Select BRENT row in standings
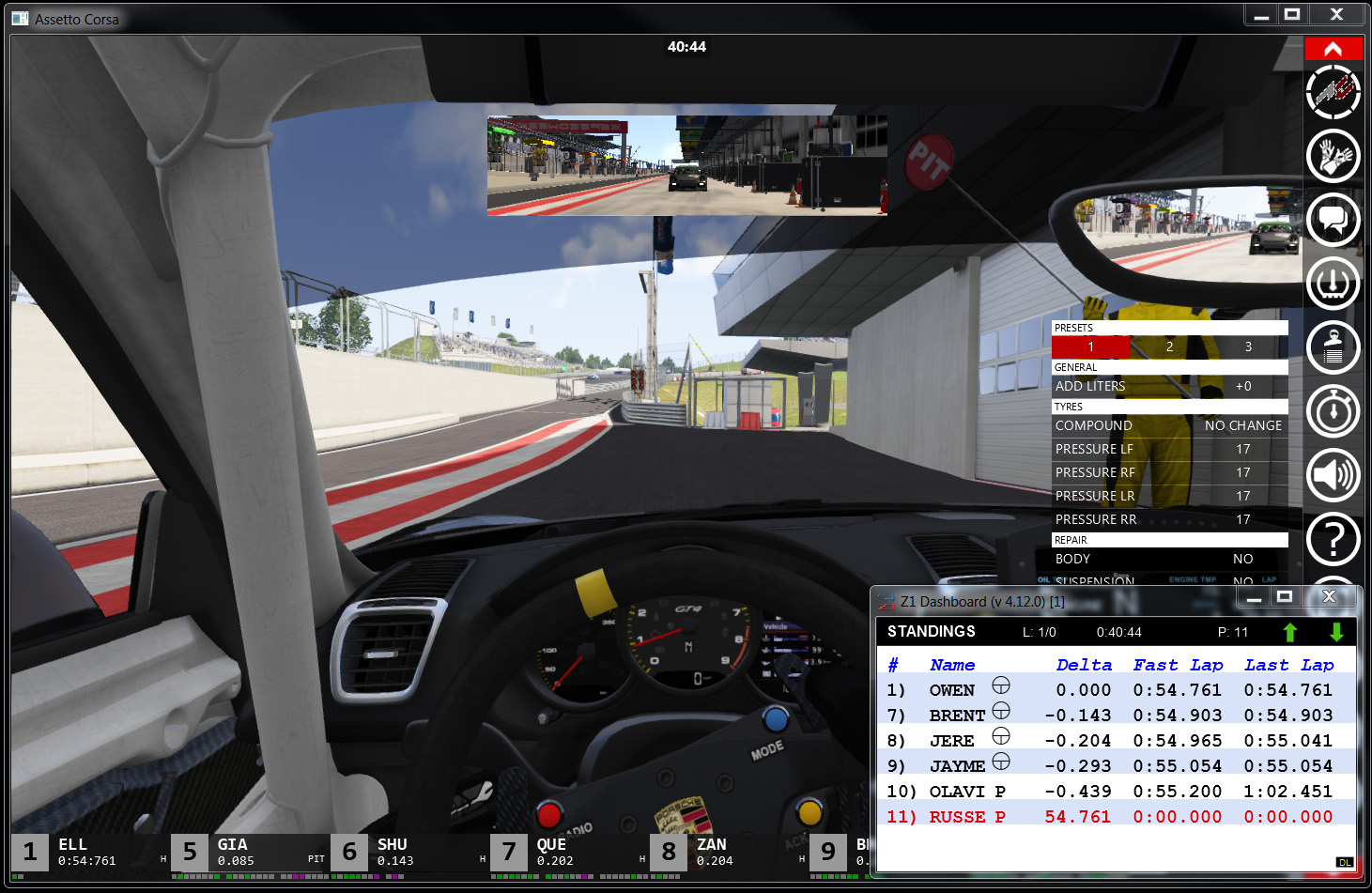1372x893 pixels. pos(1115,716)
